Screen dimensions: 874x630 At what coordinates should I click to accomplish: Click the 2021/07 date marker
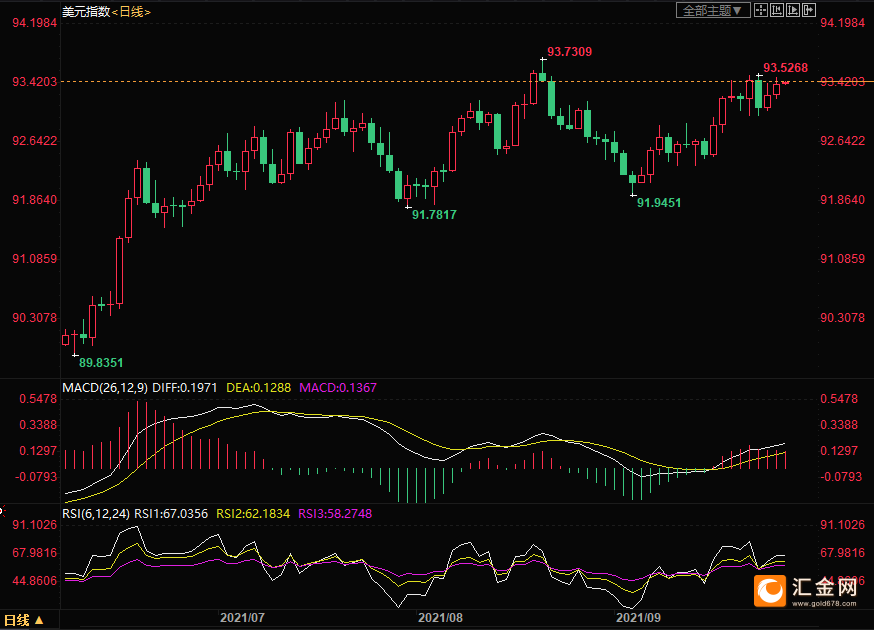242,618
